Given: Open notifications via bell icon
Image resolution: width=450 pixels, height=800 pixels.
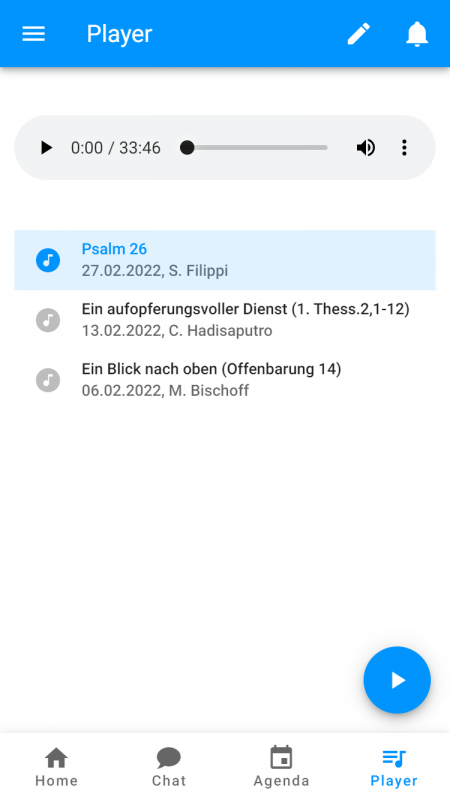Looking at the screenshot, I should (x=417, y=34).
